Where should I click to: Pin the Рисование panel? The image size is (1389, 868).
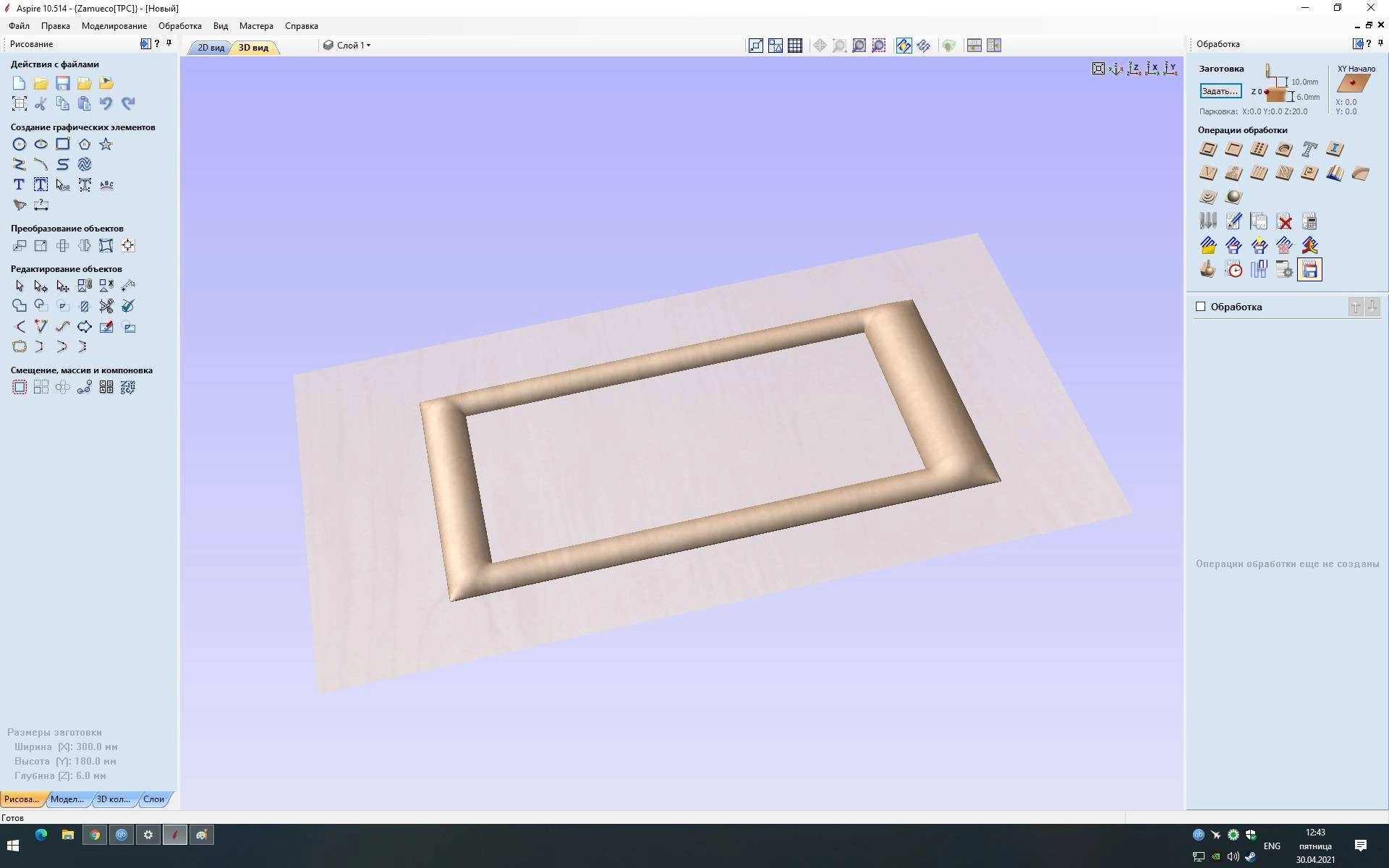169,43
